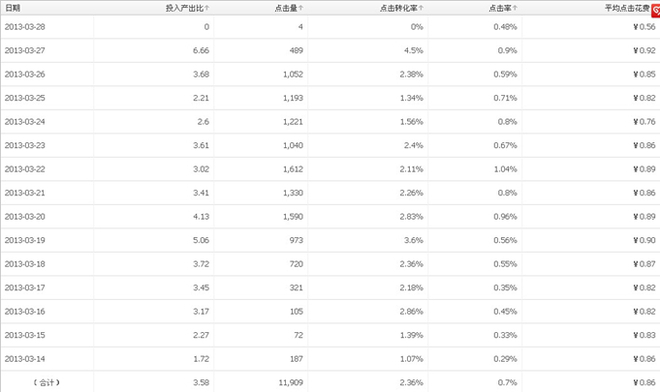Click the sort arrow next to 点击量
This screenshot has height=392, width=660.
[301, 8]
